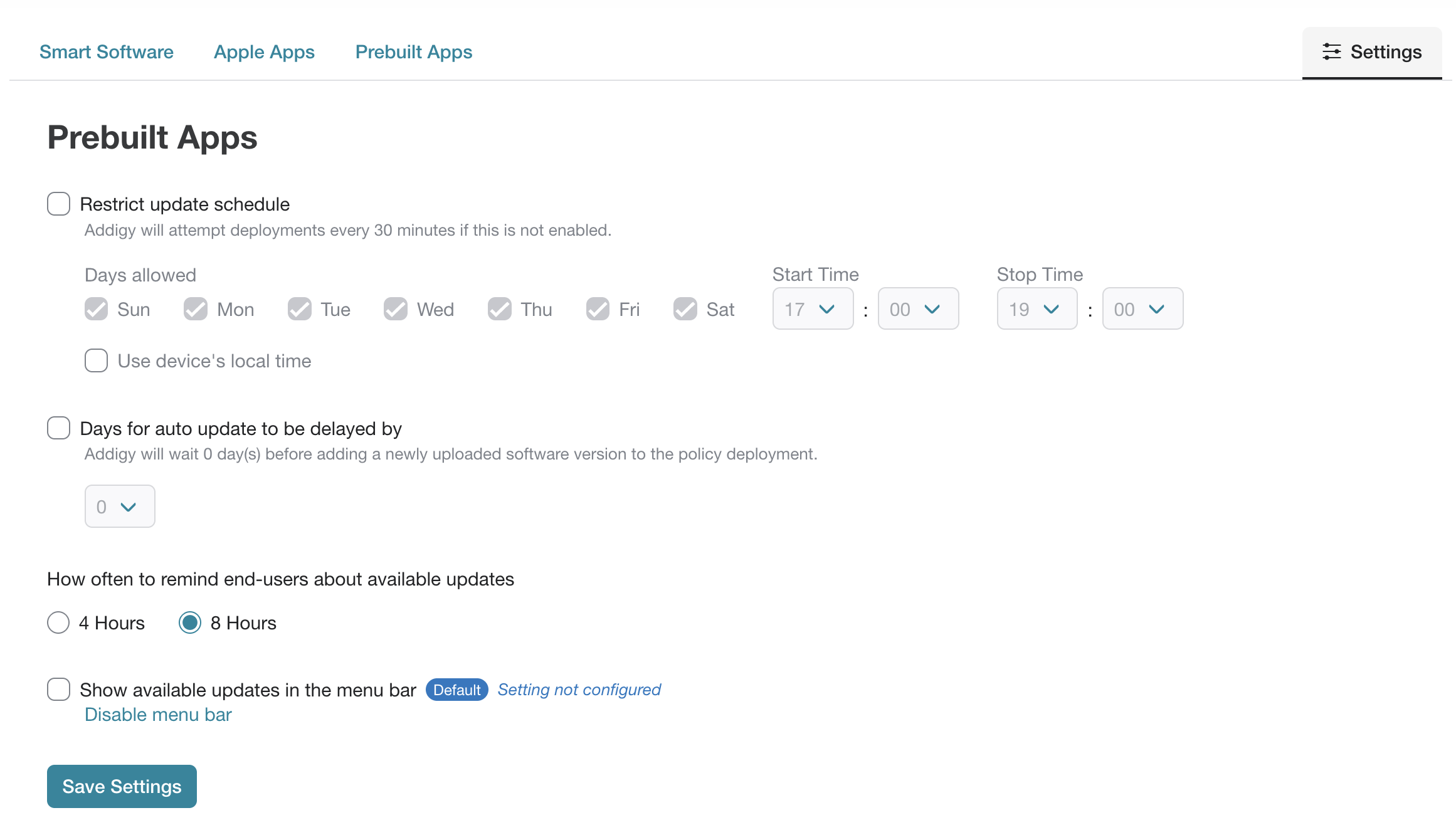This screenshot has height=835, width=1456.
Task: Toggle the Tue day checkbox
Action: pos(300,309)
